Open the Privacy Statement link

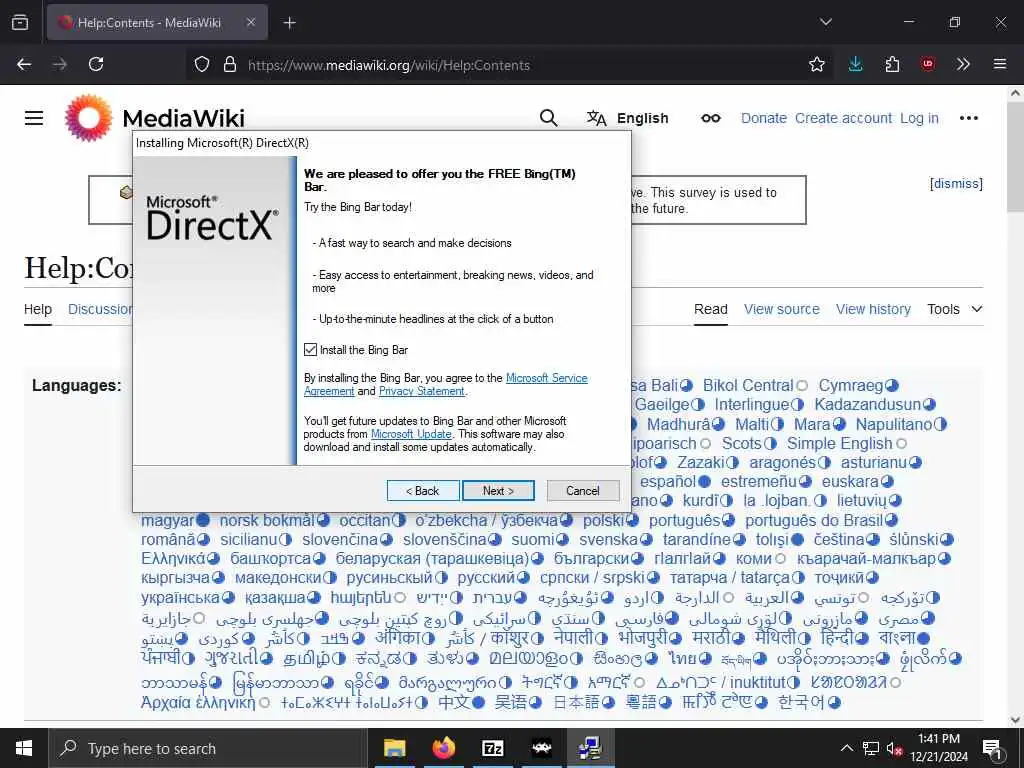422,391
